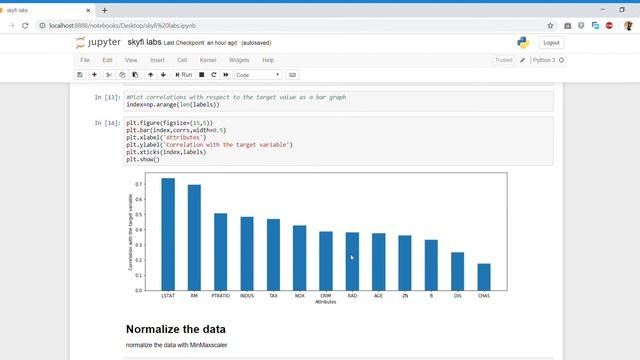Viewport: 640px width, 360px height.
Task: Click the address bar URL
Action: 122,25
